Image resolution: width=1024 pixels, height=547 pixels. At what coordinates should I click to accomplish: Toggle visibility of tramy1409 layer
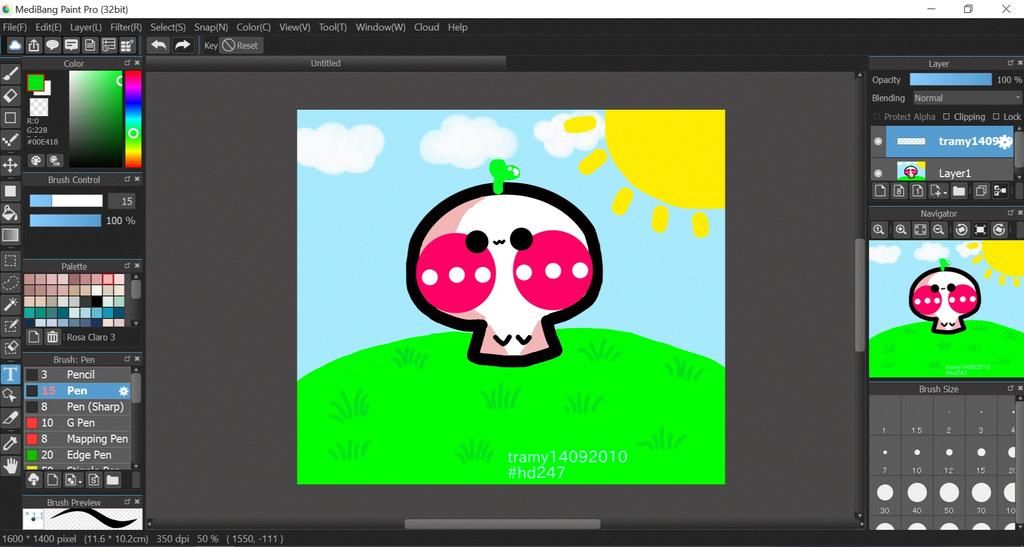(878, 142)
